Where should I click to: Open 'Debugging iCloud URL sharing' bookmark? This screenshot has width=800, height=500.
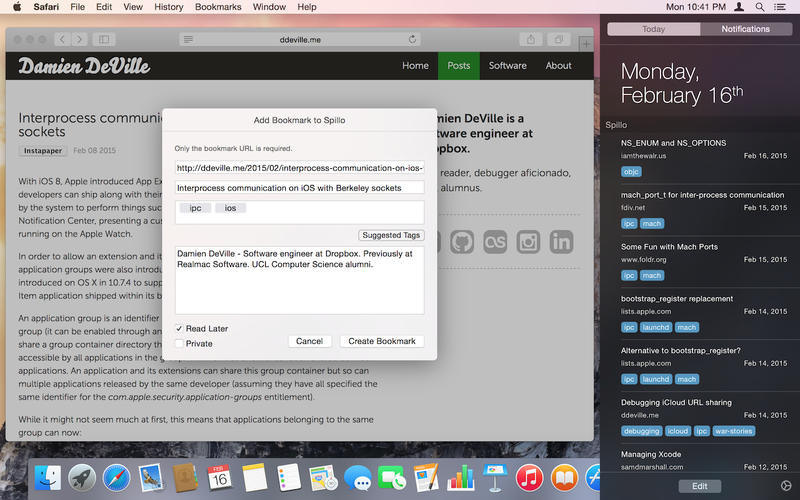[x=676, y=403]
